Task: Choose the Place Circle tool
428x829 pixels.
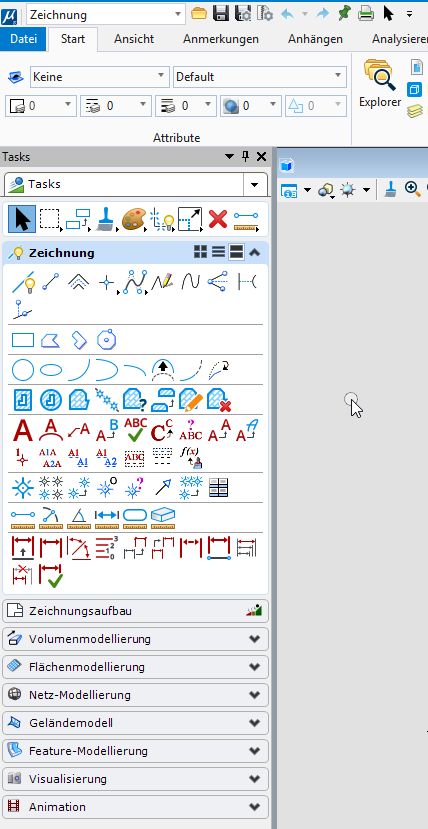Action: (x=23, y=370)
